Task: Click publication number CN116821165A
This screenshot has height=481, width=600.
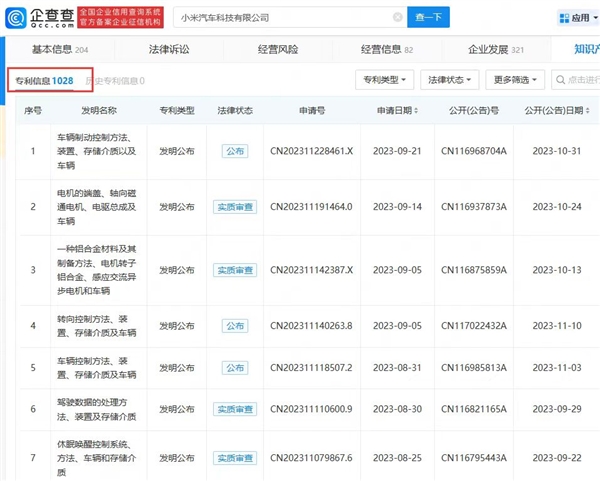Action: [x=474, y=409]
